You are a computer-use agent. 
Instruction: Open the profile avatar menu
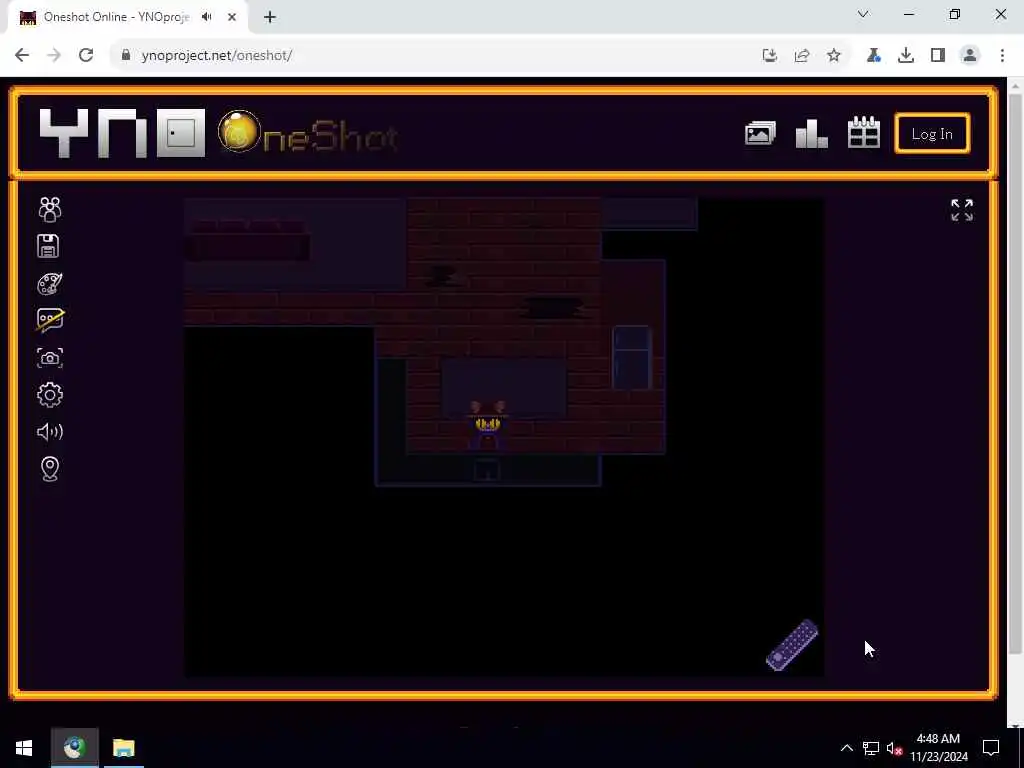point(970,56)
